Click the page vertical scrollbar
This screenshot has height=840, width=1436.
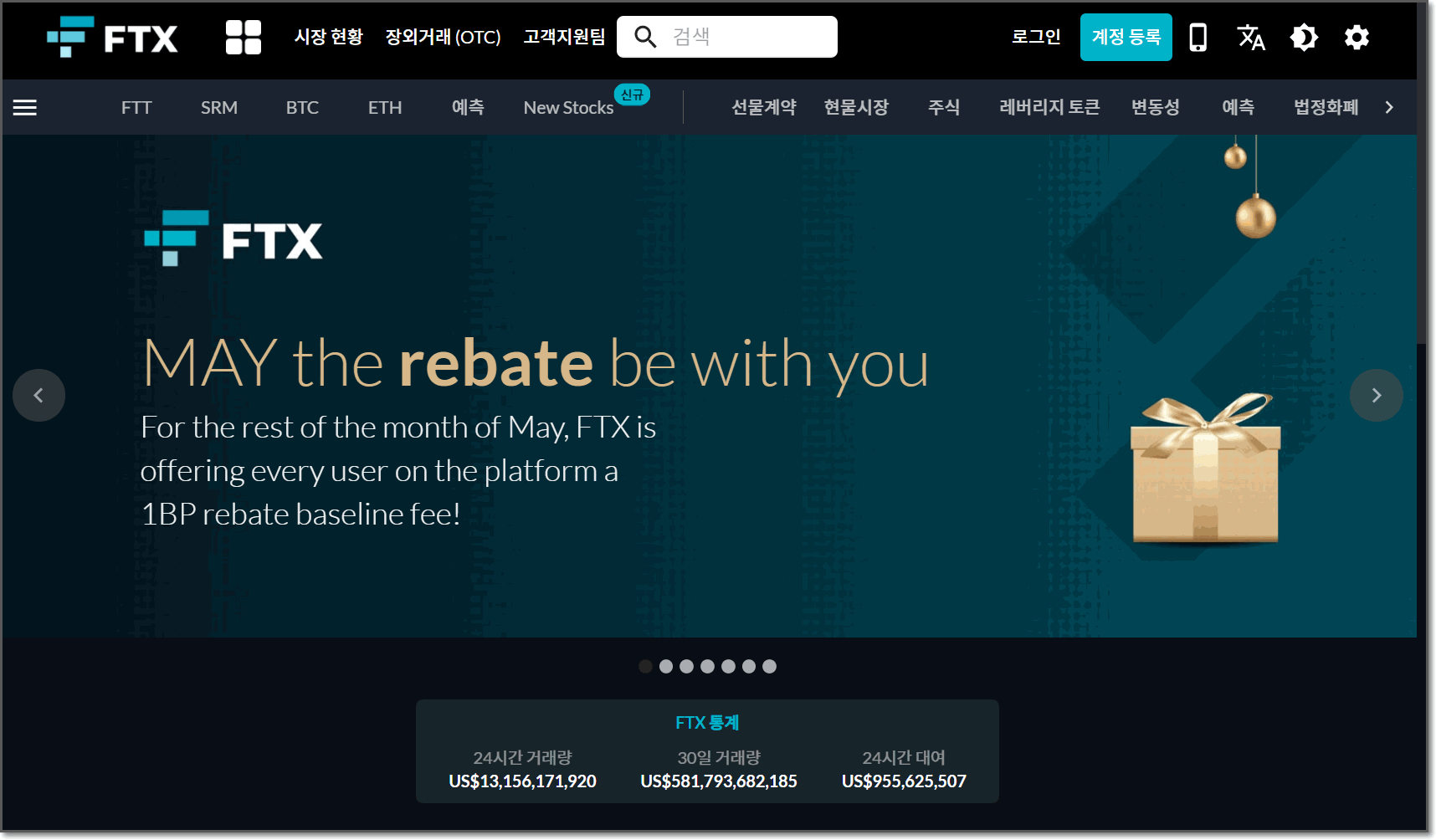coord(1422,172)
